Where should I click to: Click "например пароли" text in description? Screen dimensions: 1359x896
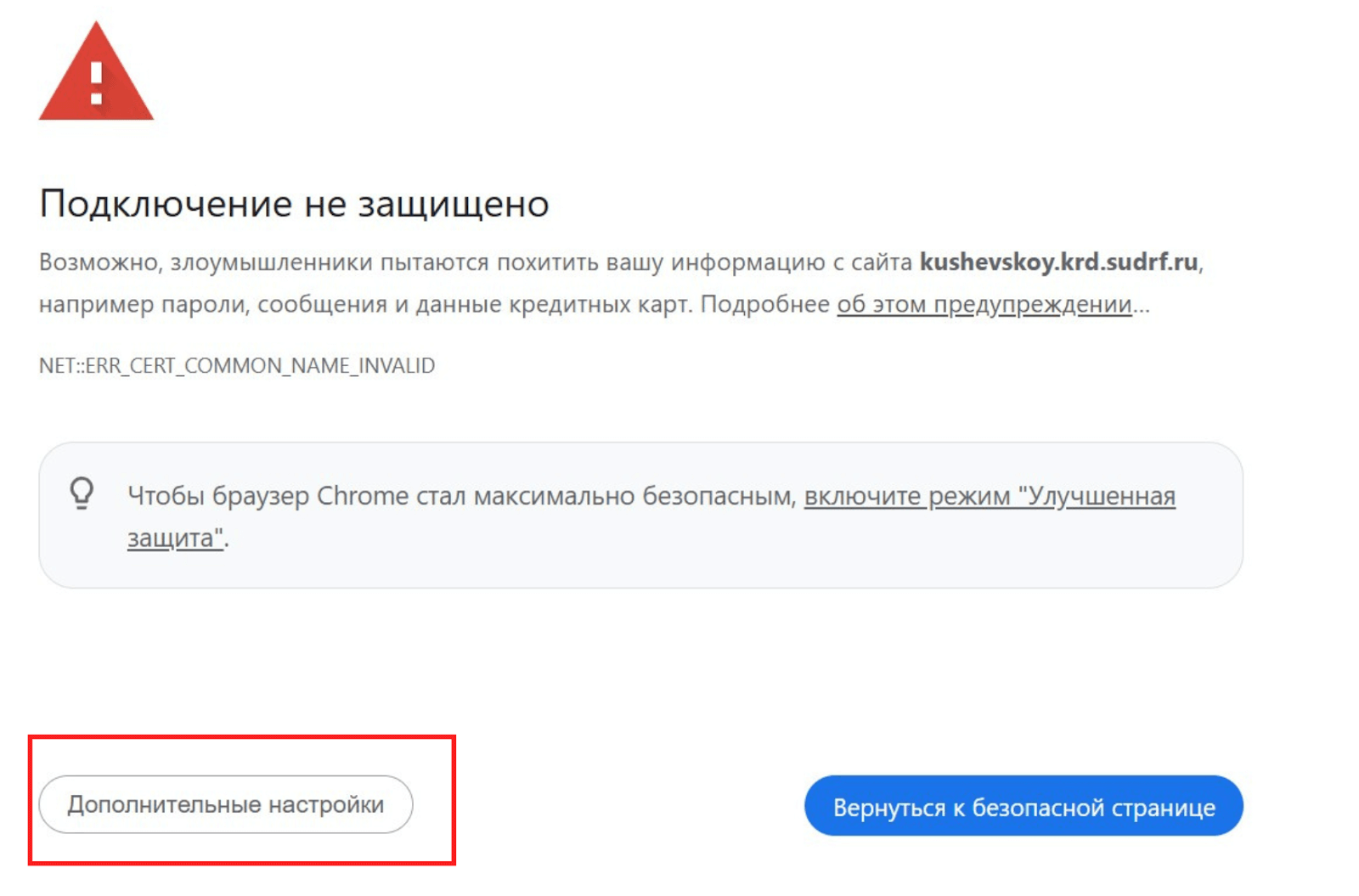(143, 304)
